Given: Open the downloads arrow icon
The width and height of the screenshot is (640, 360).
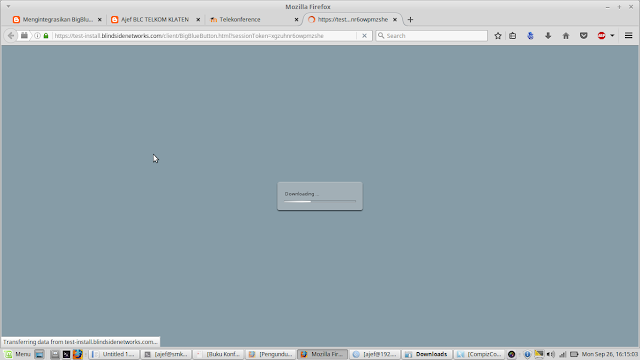Looking at the screenshot, I should tap(548, 36).
